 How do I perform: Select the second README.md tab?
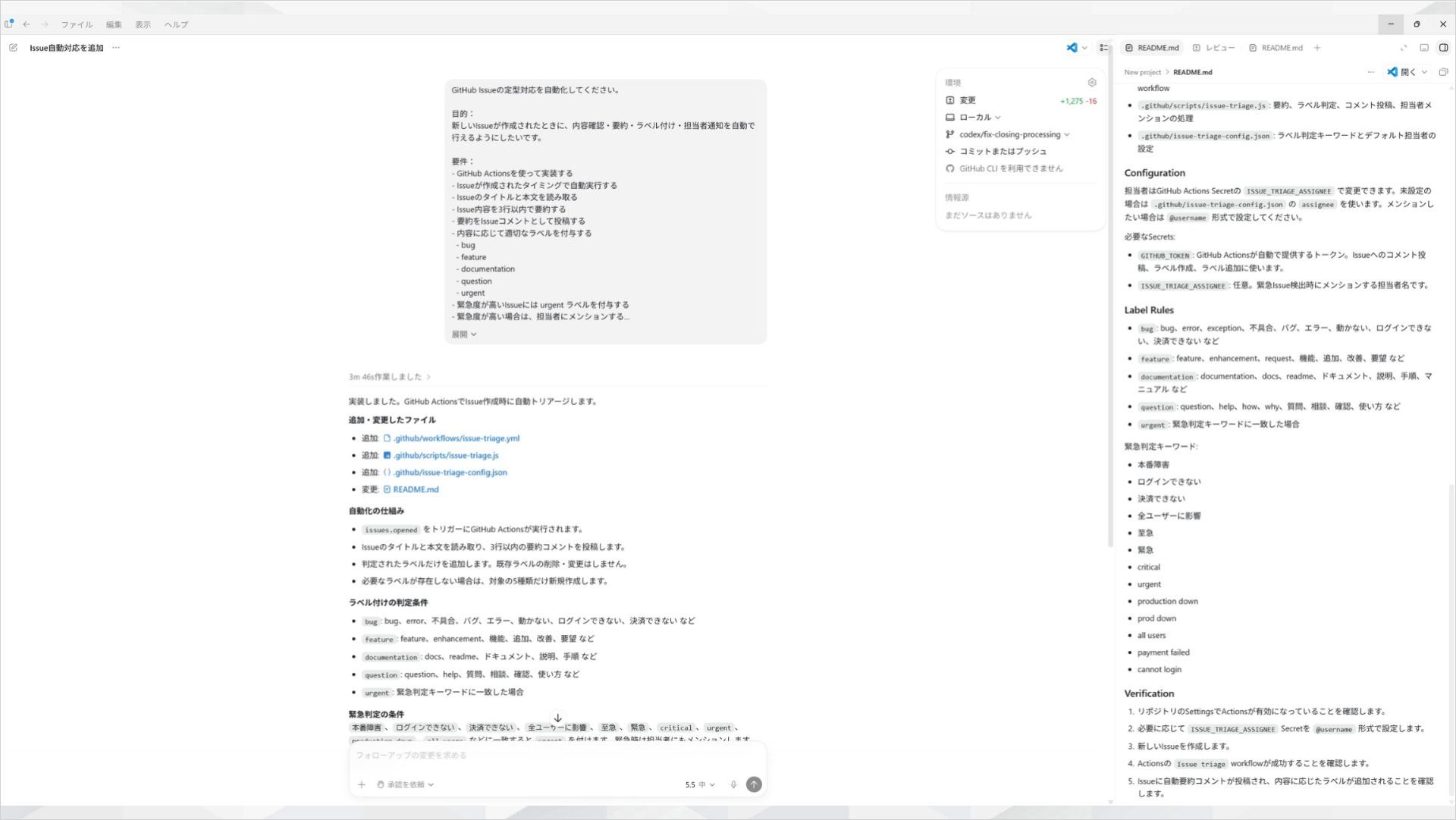[x=1276, y=48]
